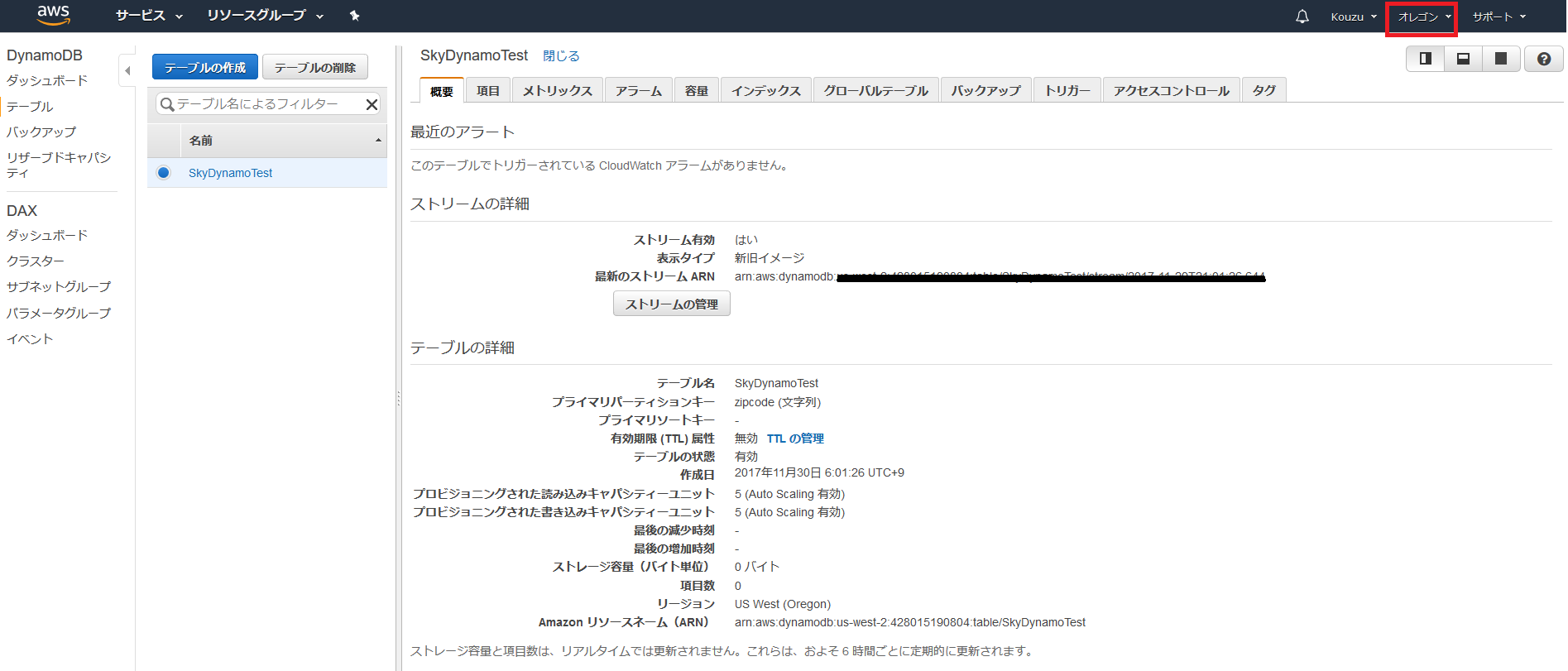1568x671 pixels.
Task: Open パラメータグループ in the sidebar
Action: 59,313
